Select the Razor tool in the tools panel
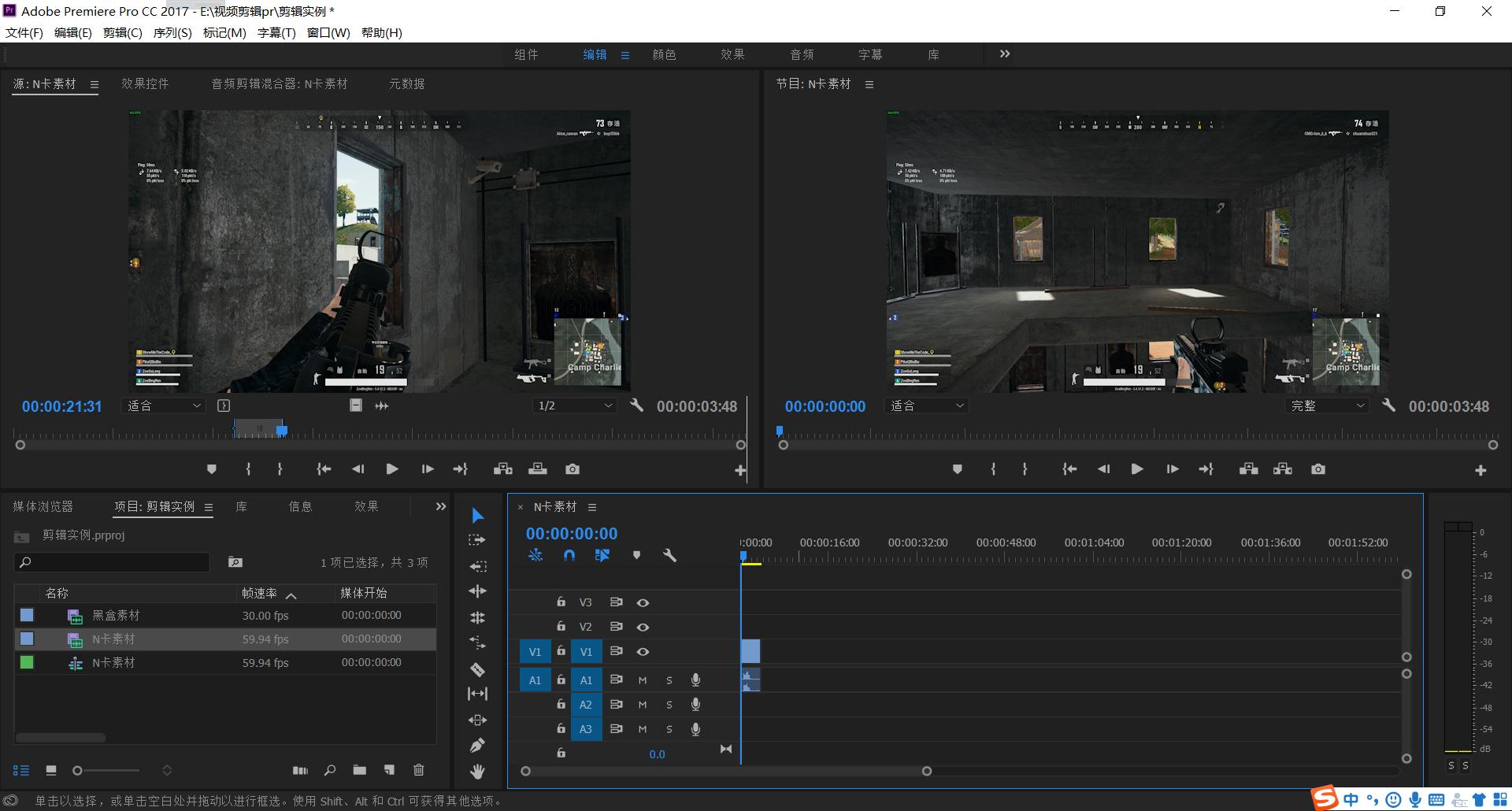The image size is (1512, 811). 477,669
